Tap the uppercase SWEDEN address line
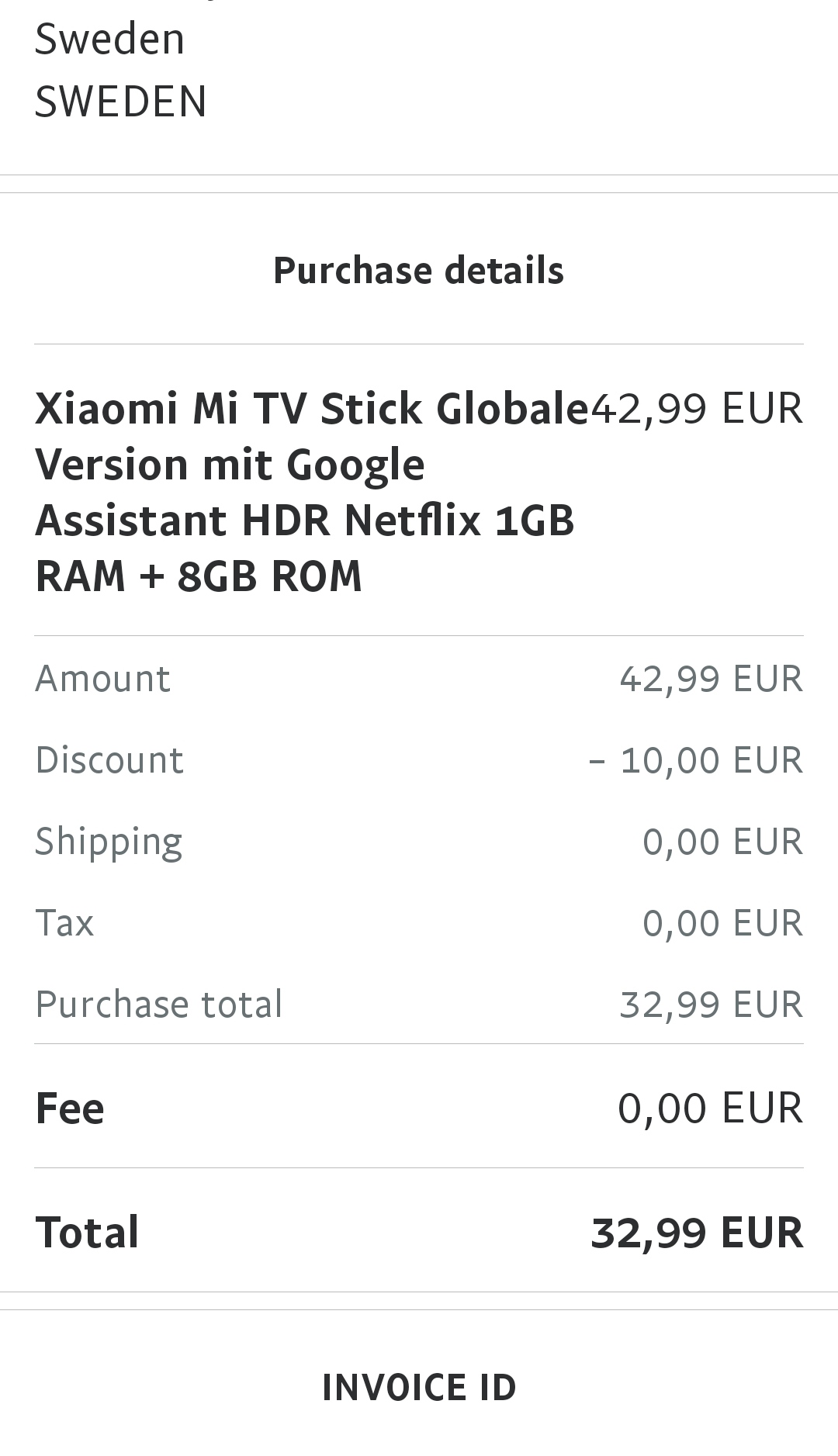This screenshot has height=1456, width=838. click(120, 102)
